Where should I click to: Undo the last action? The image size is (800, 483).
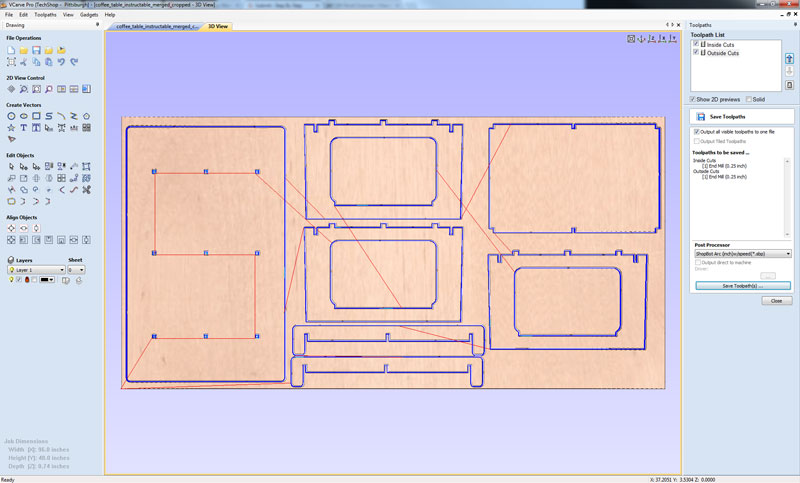point(61,62)
